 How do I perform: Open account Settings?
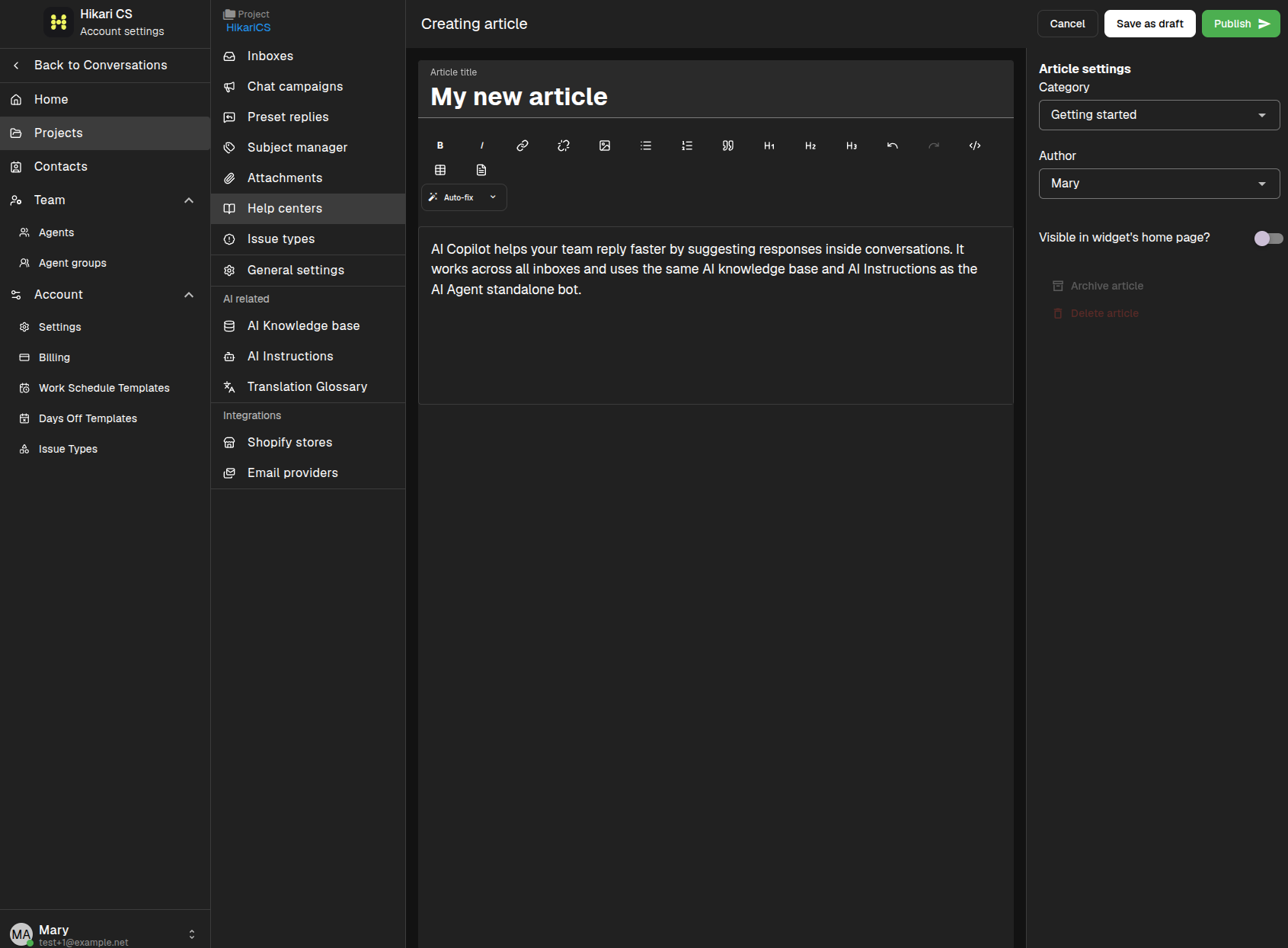[105, 327]
